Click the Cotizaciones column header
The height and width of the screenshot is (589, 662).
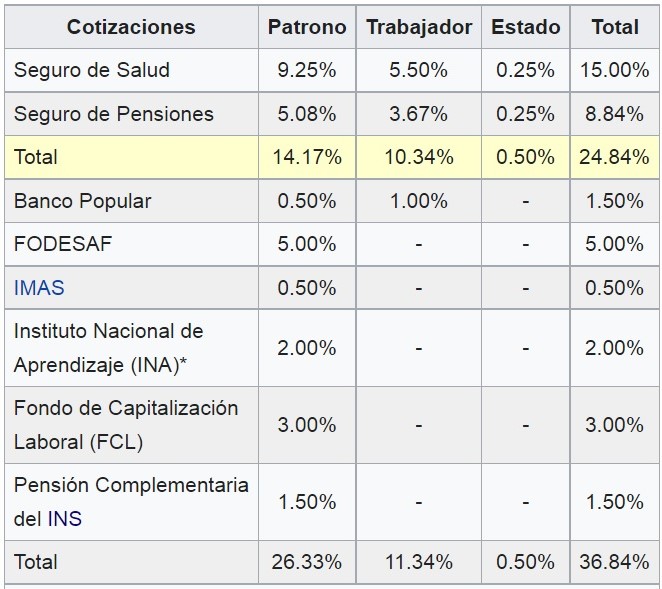coord(131,27)
